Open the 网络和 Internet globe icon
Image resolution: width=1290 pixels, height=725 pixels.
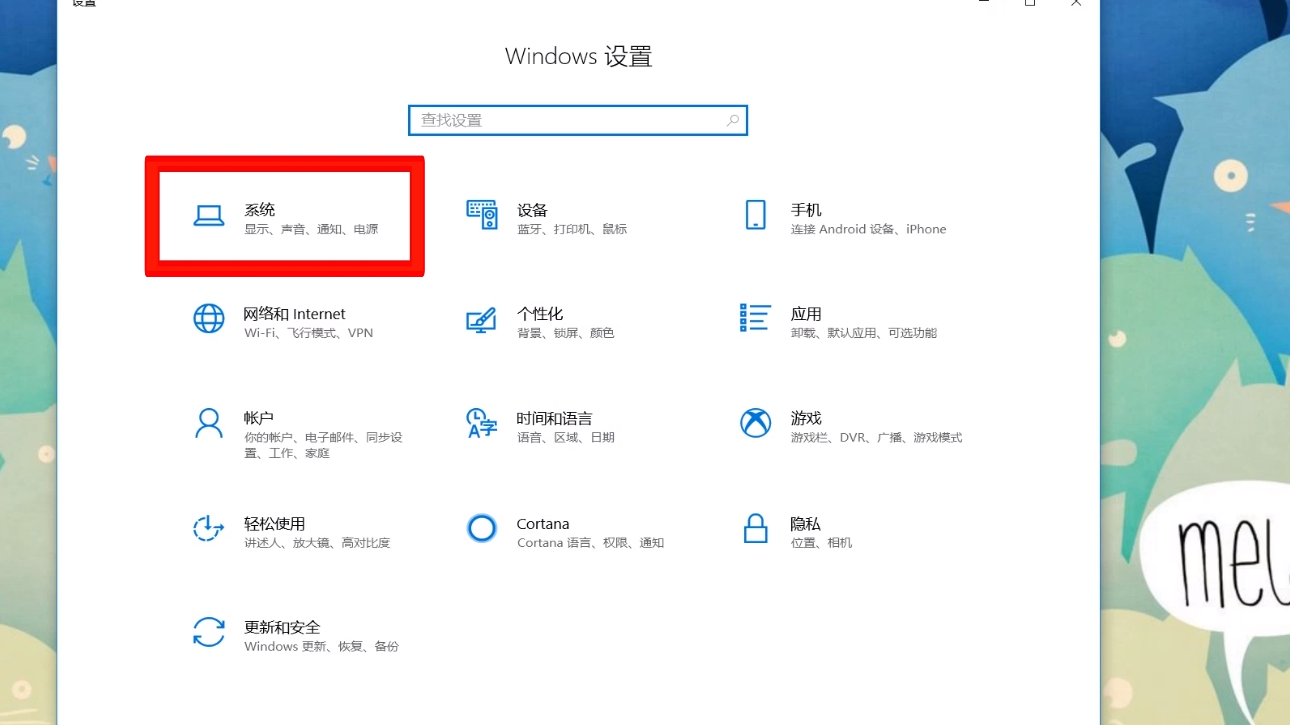(209, 319)
